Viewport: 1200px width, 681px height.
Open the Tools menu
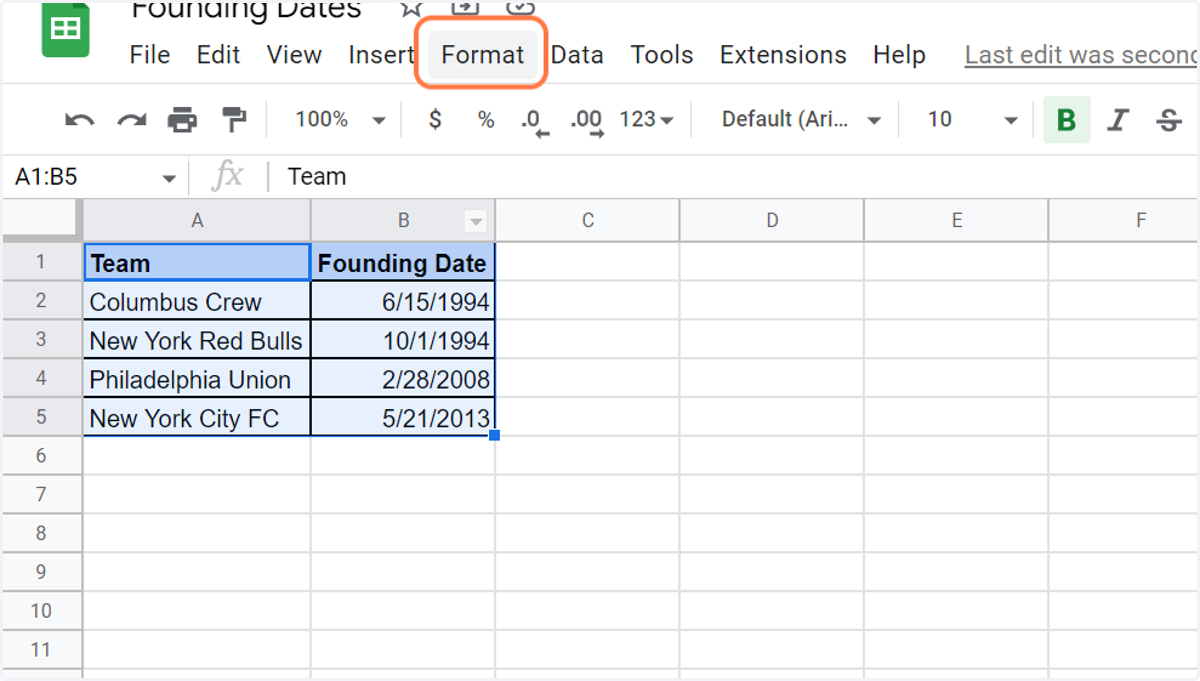(662, 55)
